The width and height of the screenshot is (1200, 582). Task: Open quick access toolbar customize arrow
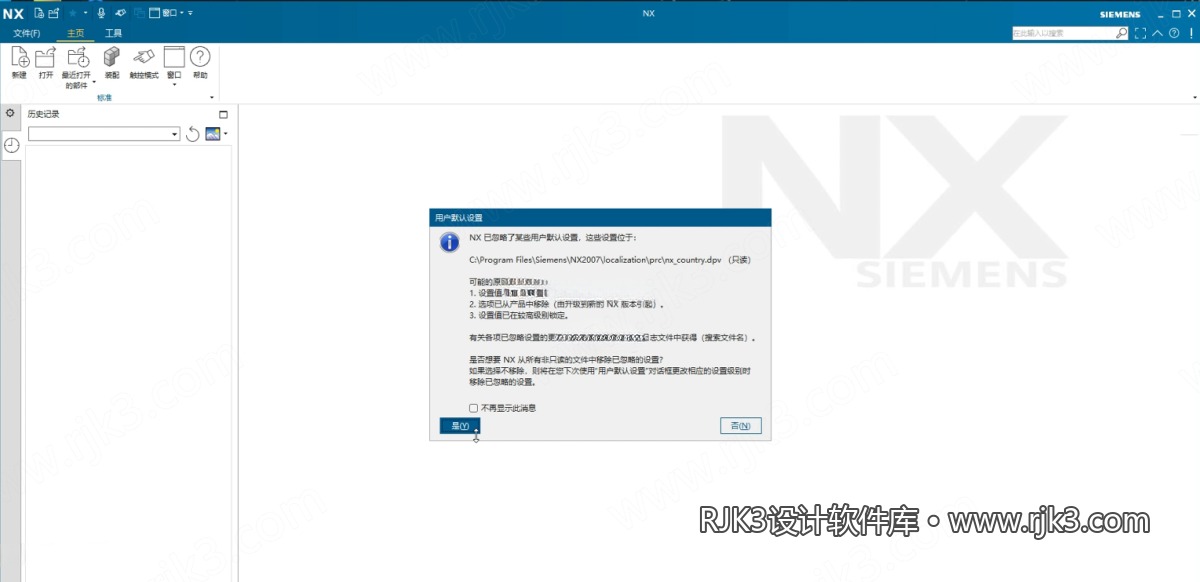(x=190, y=13)
